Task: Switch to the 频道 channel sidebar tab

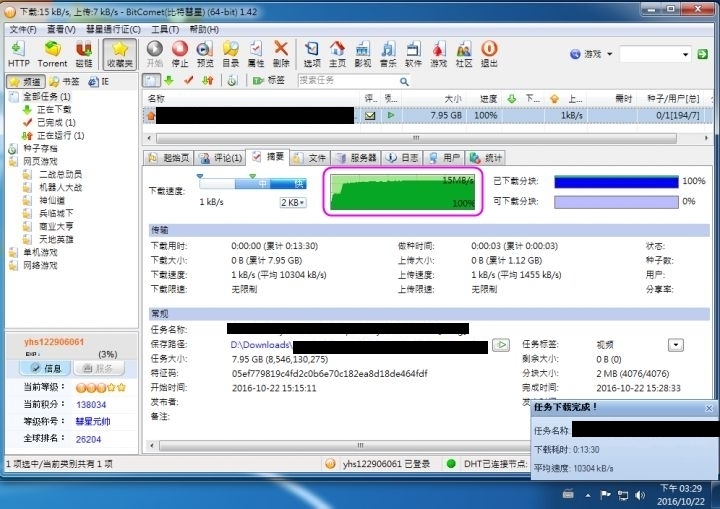Action: tap(26, 82)
